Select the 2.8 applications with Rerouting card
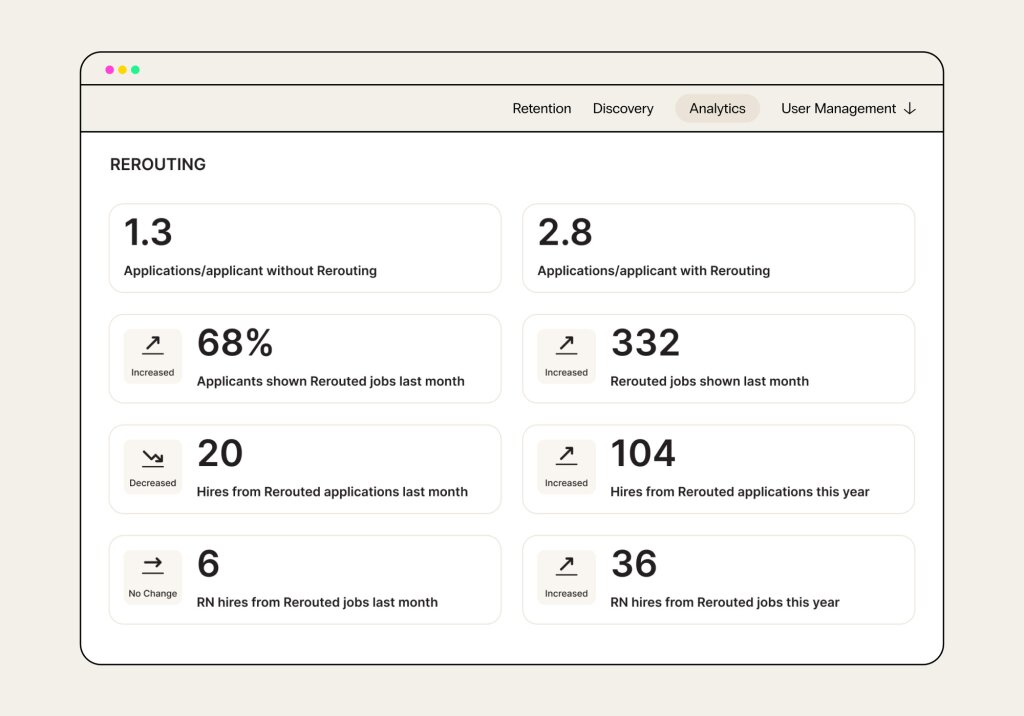The height and width of the screenshot is (716, 1024). (718, 247)
